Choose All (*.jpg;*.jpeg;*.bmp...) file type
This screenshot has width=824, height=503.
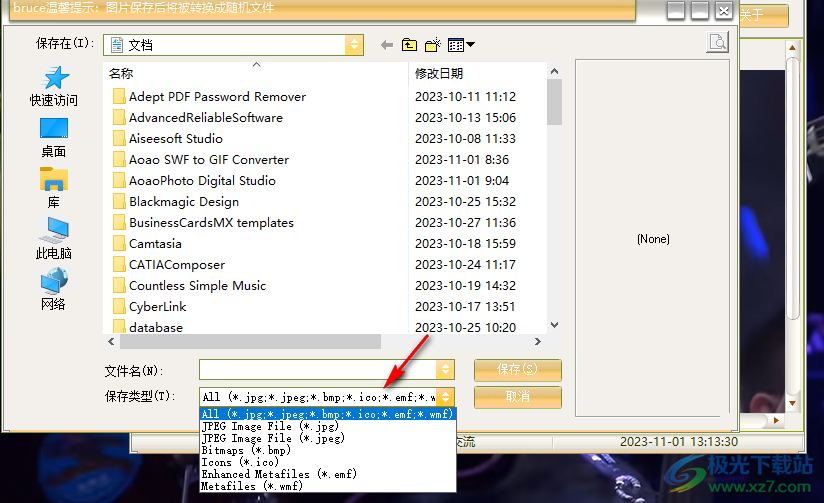(x=327, y=414)
